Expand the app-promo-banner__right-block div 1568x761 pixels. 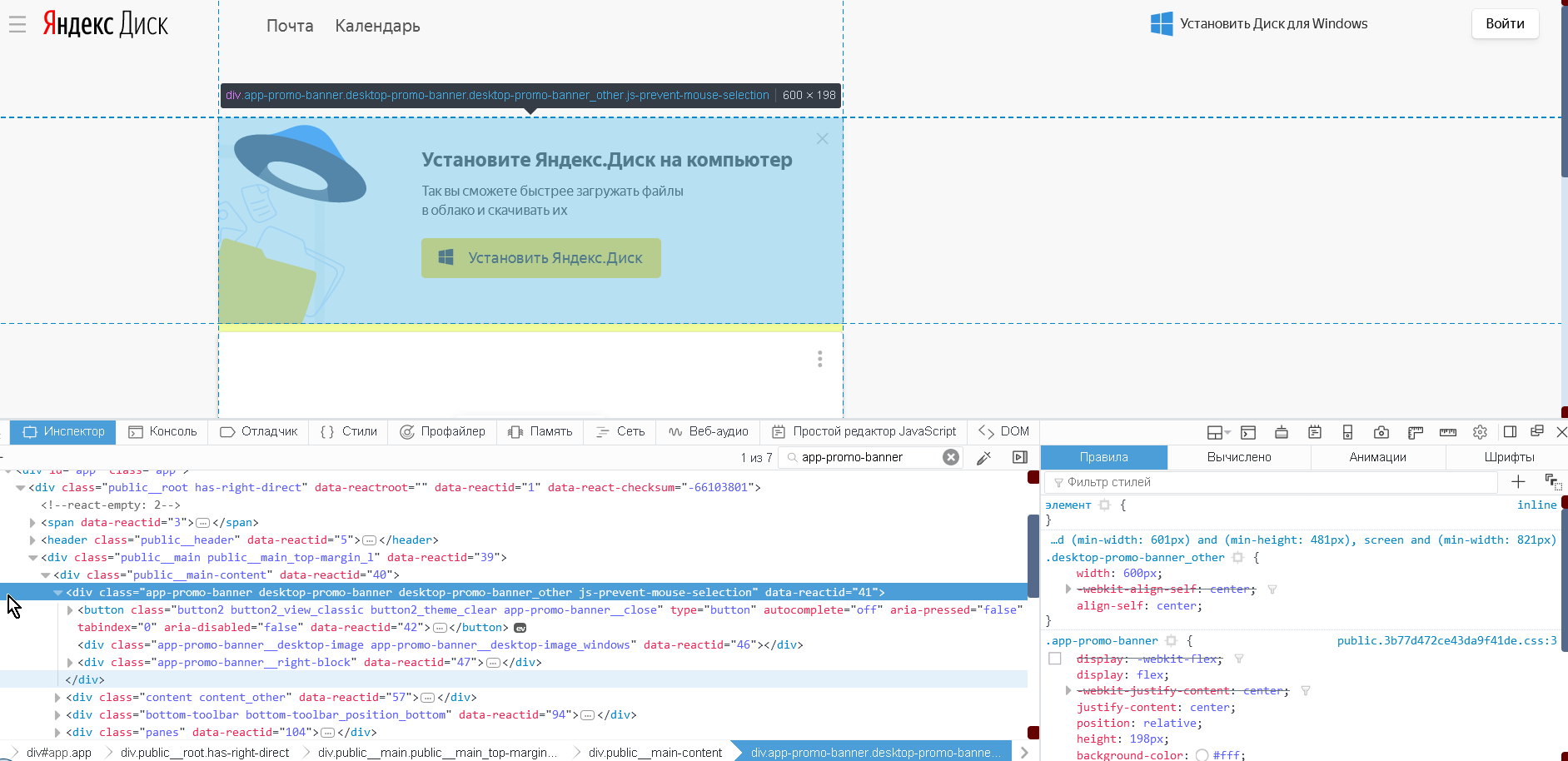coord(69,662)
